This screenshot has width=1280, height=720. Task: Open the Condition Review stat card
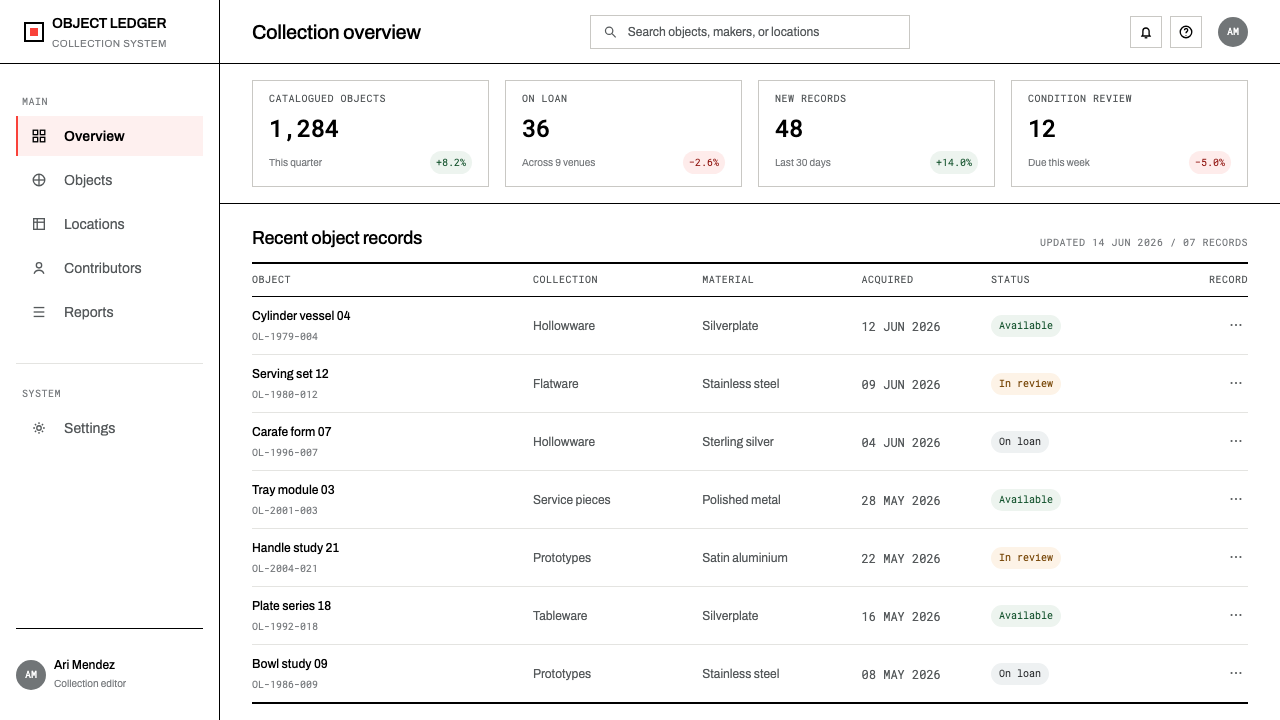(x=1129, y=133)
